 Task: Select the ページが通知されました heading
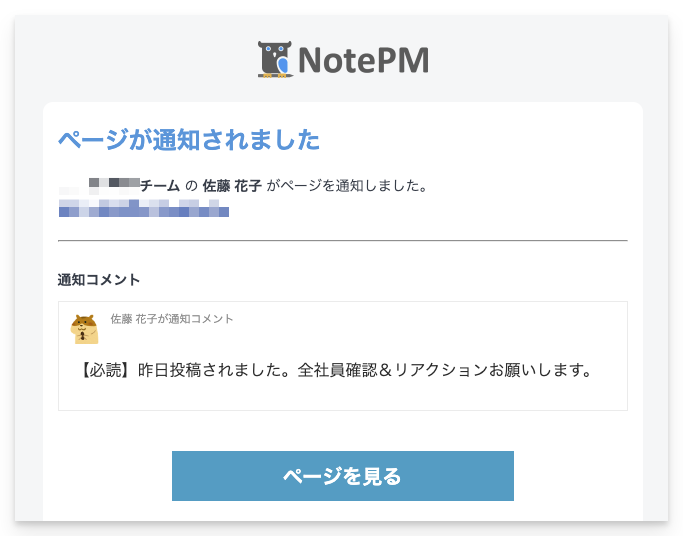tap(189, 140)
